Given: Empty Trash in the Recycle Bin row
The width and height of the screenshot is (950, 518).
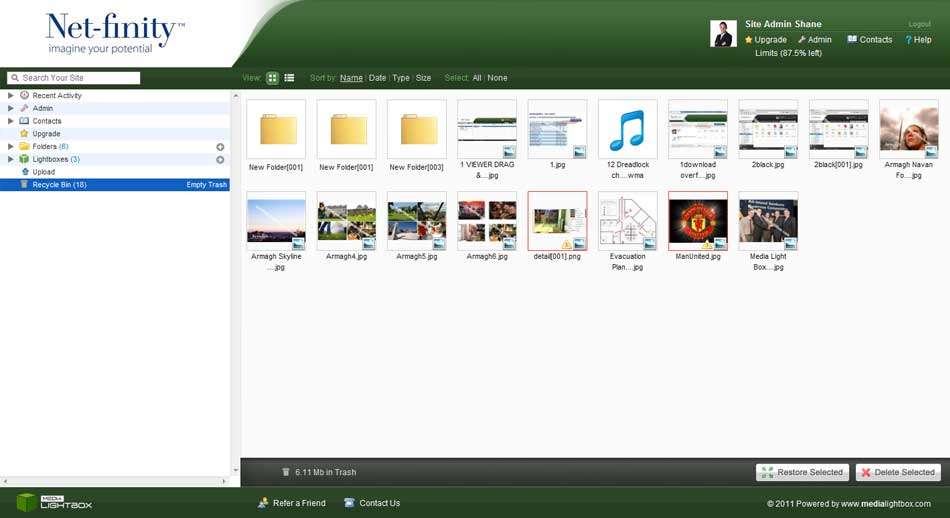Looking at the screenshot, I should tap(207, 185).
